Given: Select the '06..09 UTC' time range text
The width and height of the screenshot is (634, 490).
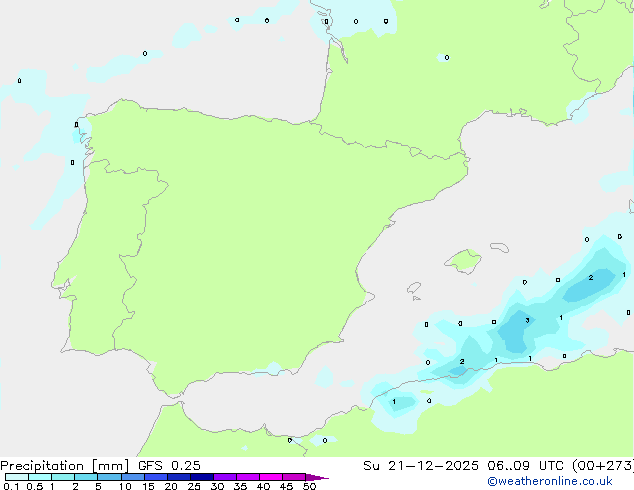Looking at the screenshot, I should click(x=524, y=466).
